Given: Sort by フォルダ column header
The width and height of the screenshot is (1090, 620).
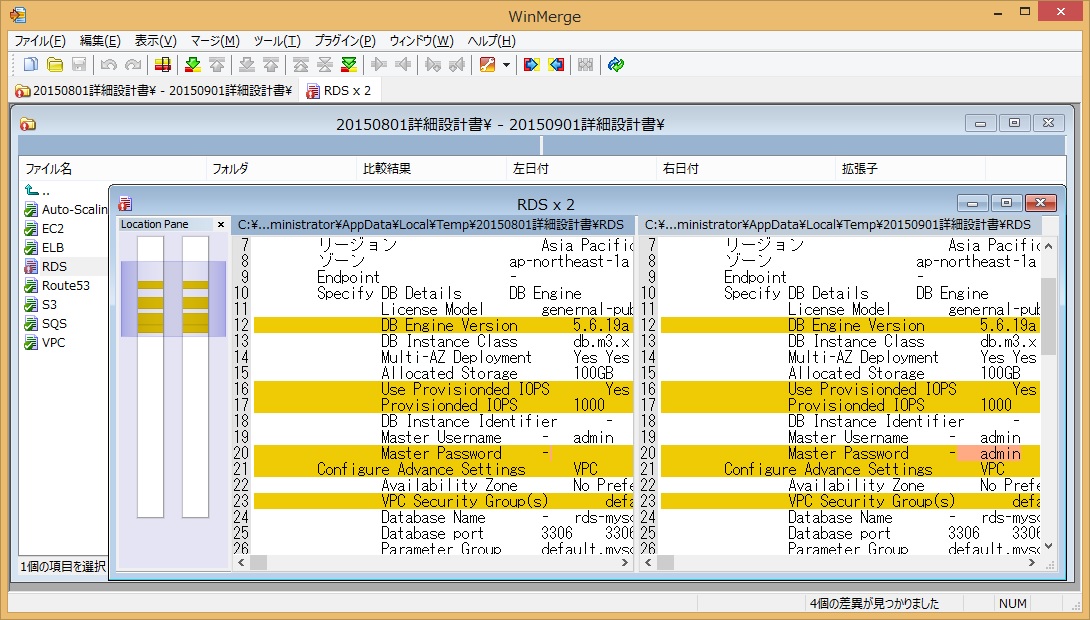Looking at the screenshot, I should (x=282, y=168).
